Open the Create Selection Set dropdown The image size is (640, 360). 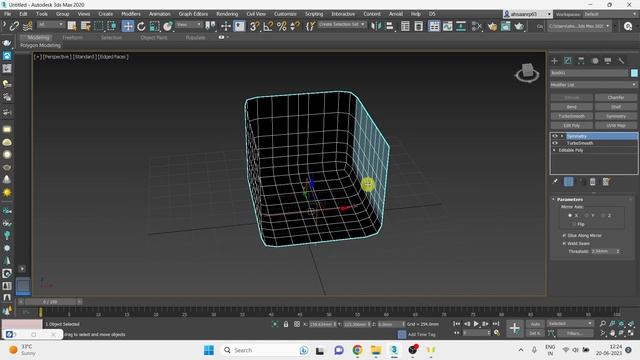[x=342, y=24]
